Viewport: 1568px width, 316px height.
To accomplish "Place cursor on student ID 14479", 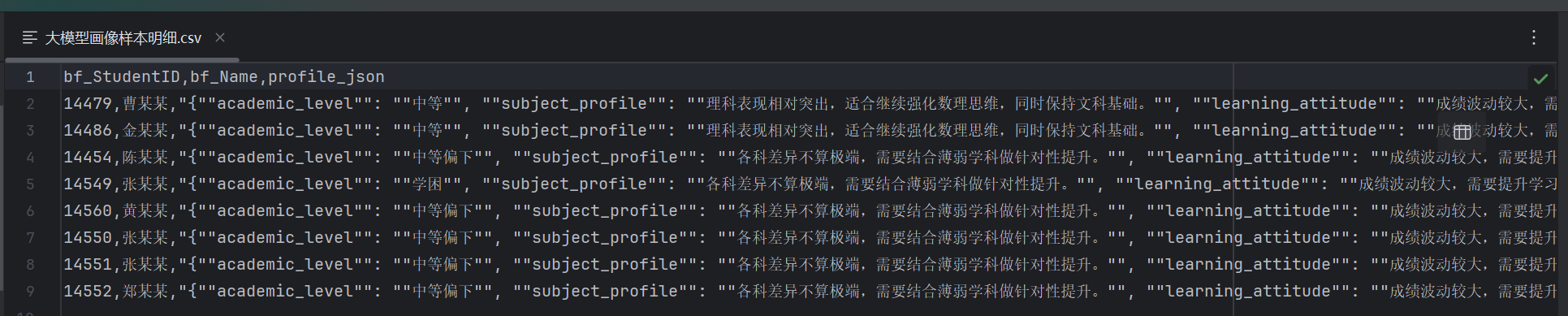I will click(x=88, y=103).
